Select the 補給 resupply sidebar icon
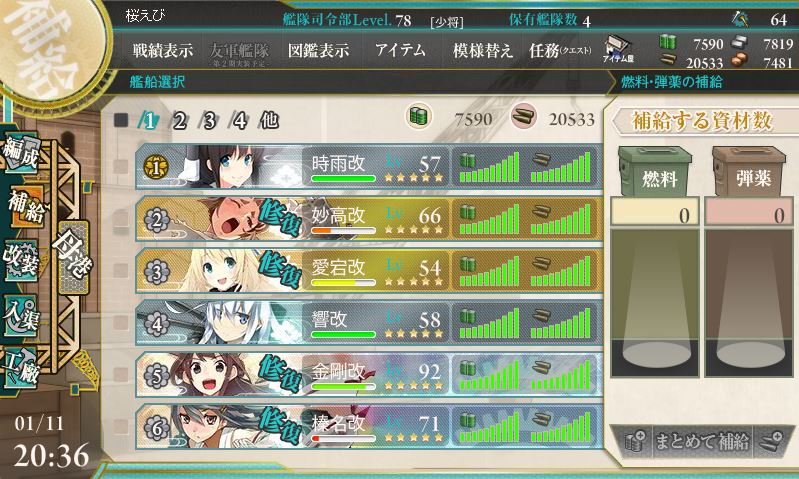This screenshot has height=479, width=799. click(x=25, y=207)
